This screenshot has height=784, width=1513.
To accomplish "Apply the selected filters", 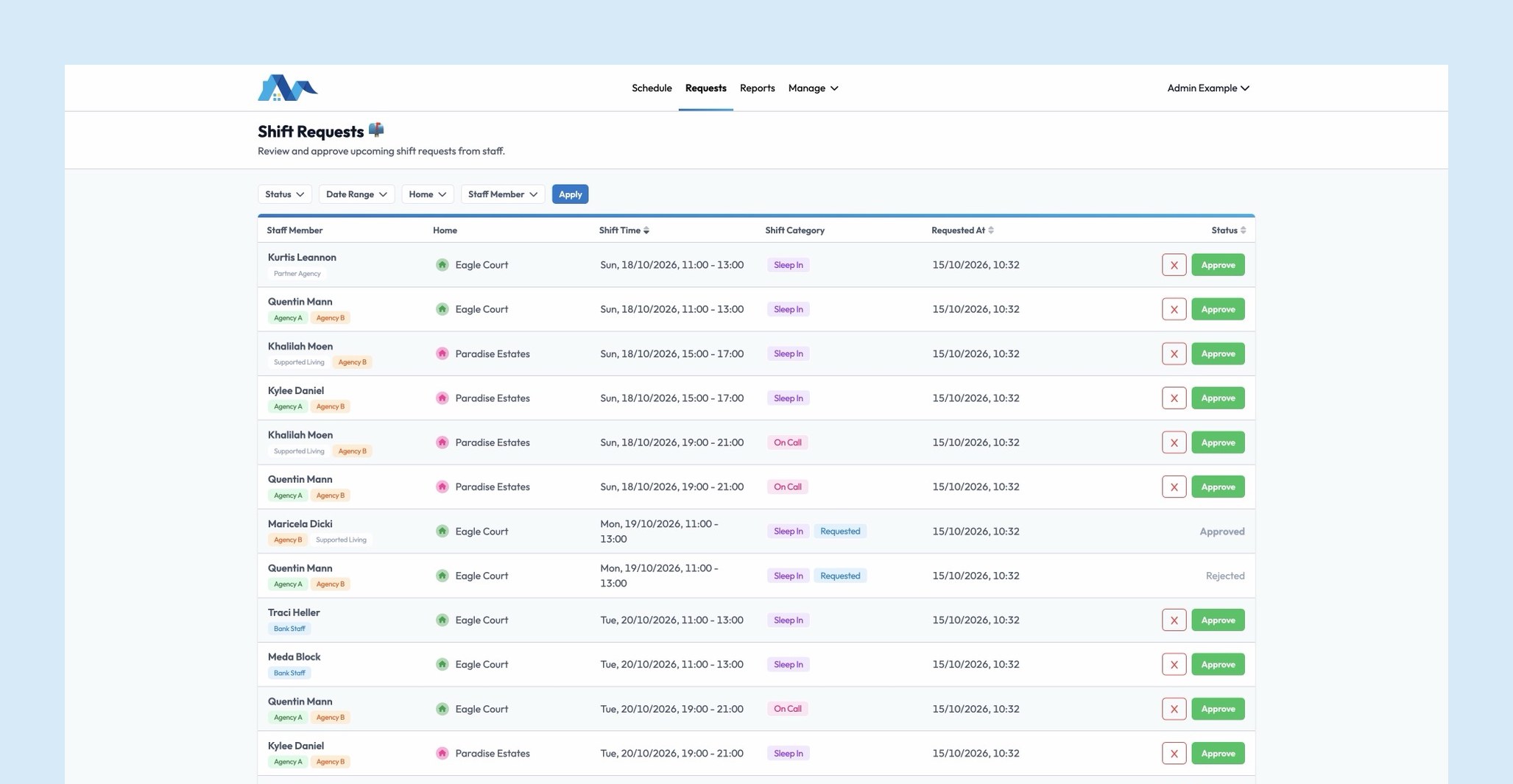I will coord(570,194).
